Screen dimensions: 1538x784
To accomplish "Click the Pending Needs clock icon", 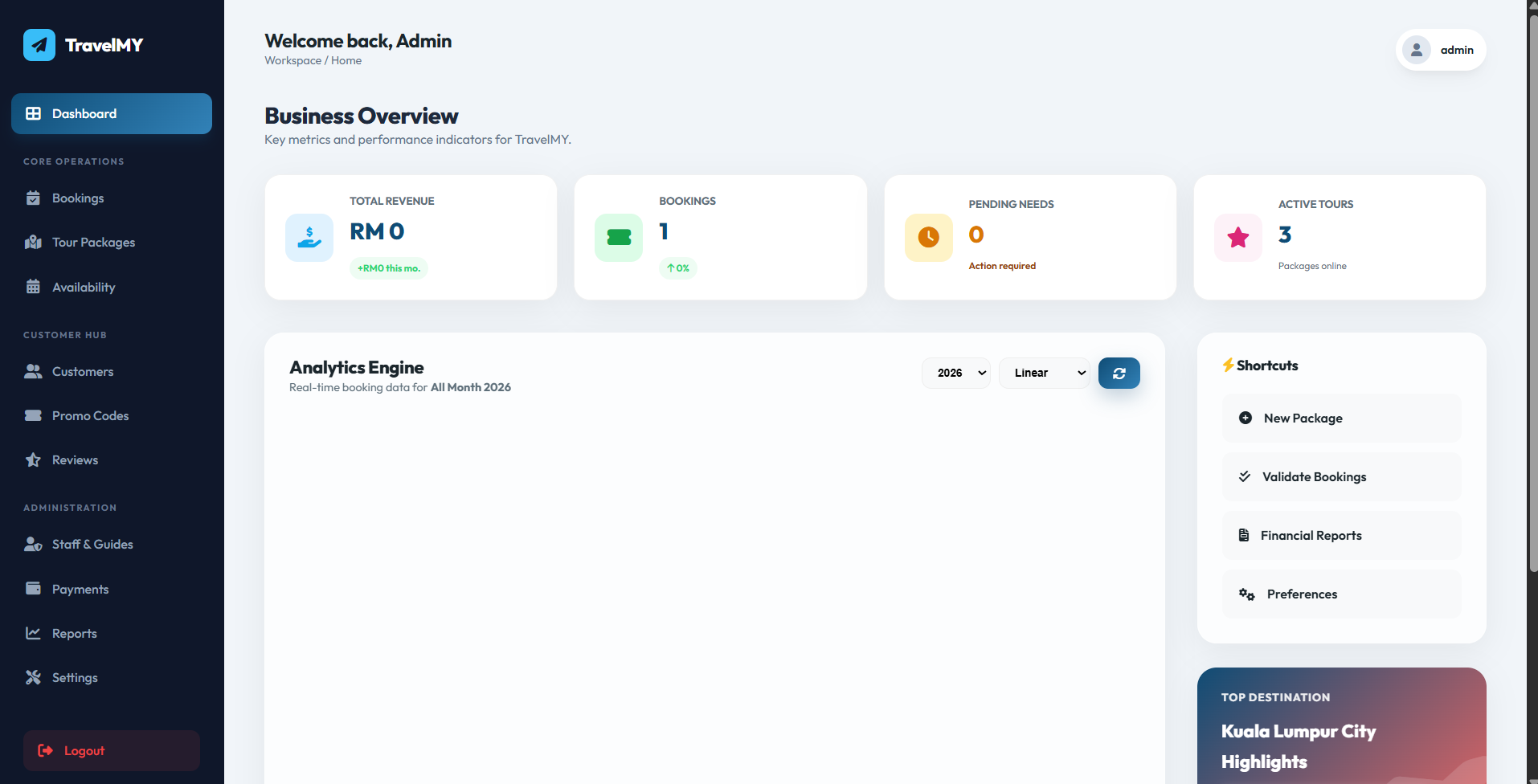I will click(x=928, y=238).
